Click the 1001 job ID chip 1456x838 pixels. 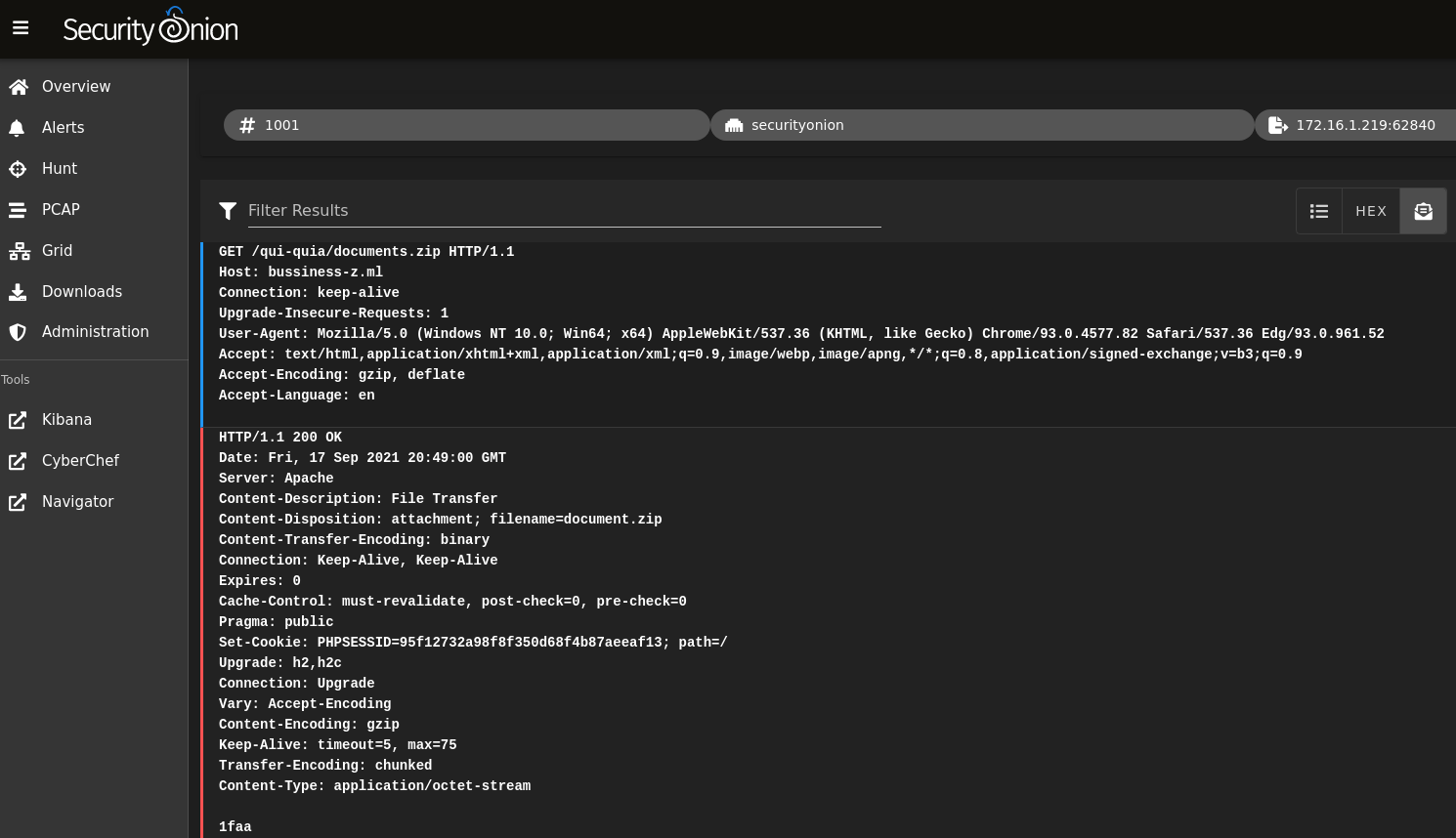(466, 125)
